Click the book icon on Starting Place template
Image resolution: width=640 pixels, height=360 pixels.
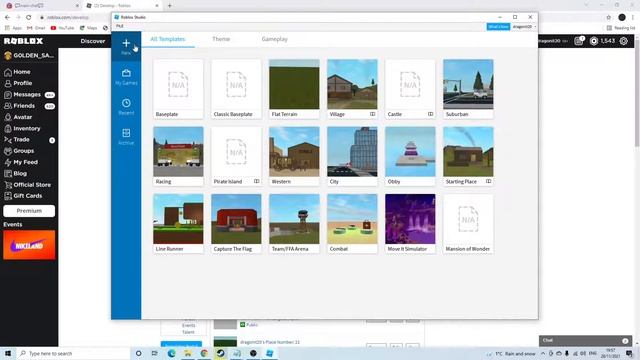pos(488,181)
